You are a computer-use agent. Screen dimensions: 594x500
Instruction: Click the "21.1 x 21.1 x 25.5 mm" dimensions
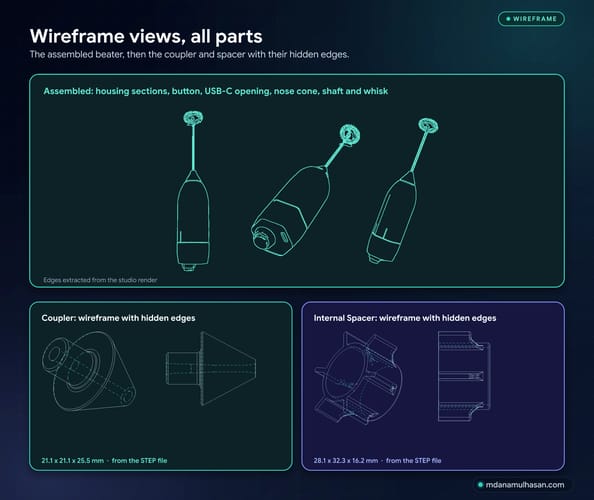pyautogui.click(x=72, y=461)
